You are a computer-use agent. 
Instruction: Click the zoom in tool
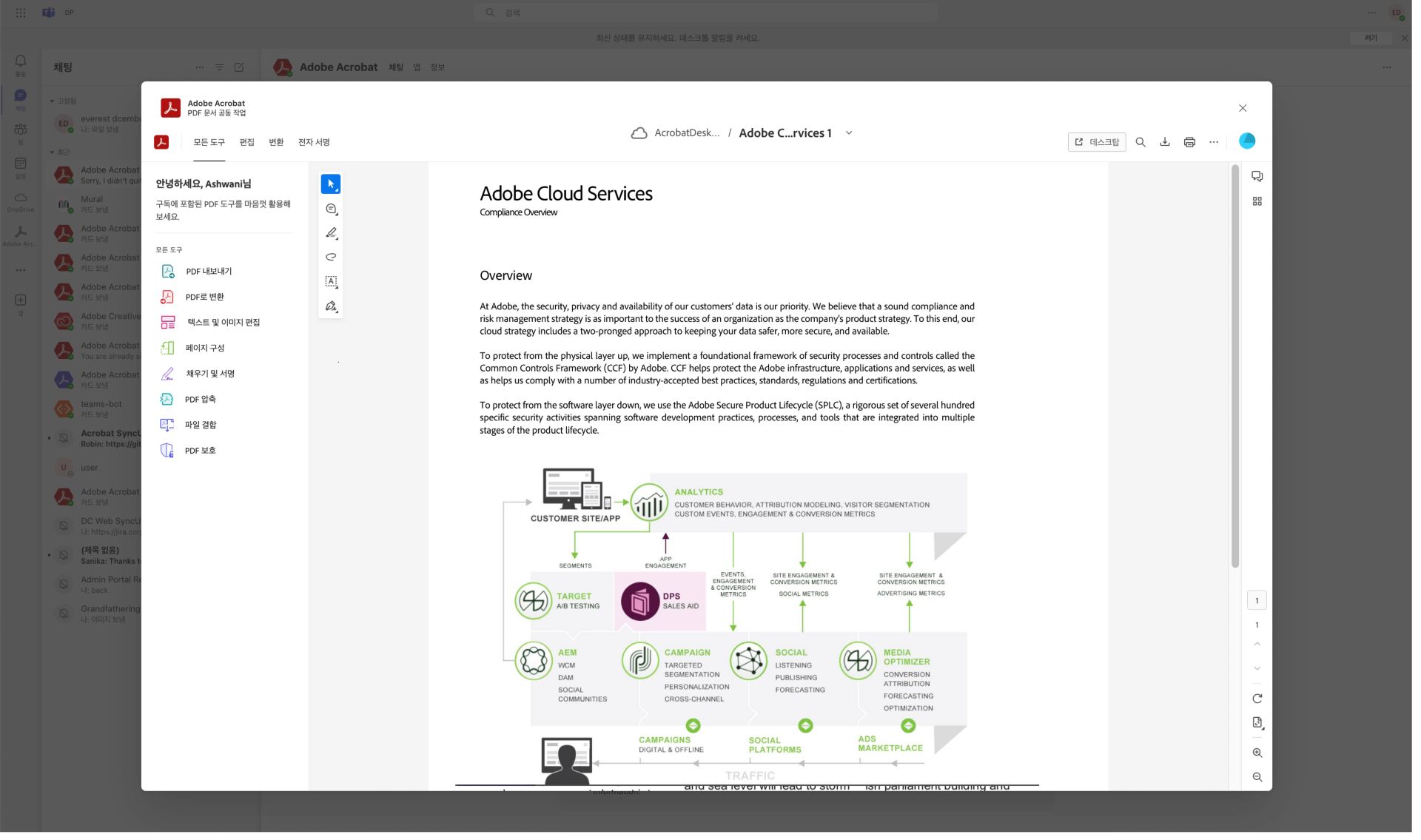click(1256, 752)
